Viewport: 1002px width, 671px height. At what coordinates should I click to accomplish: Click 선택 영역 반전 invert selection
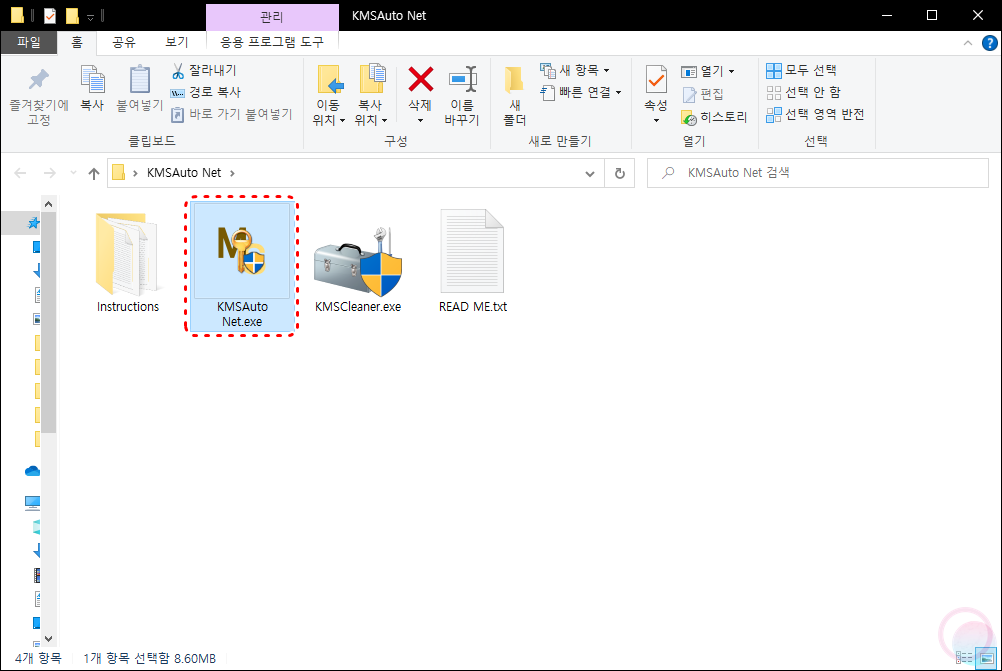815,114
